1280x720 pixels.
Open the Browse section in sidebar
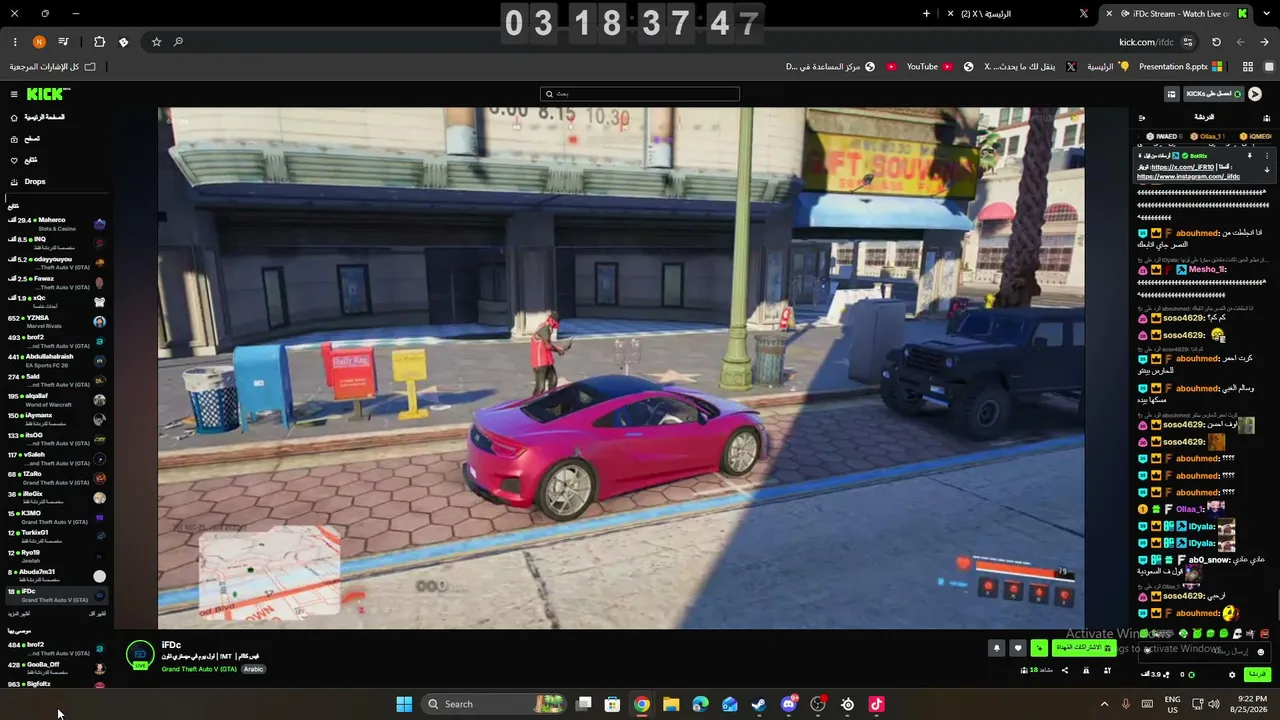[26, 139]
